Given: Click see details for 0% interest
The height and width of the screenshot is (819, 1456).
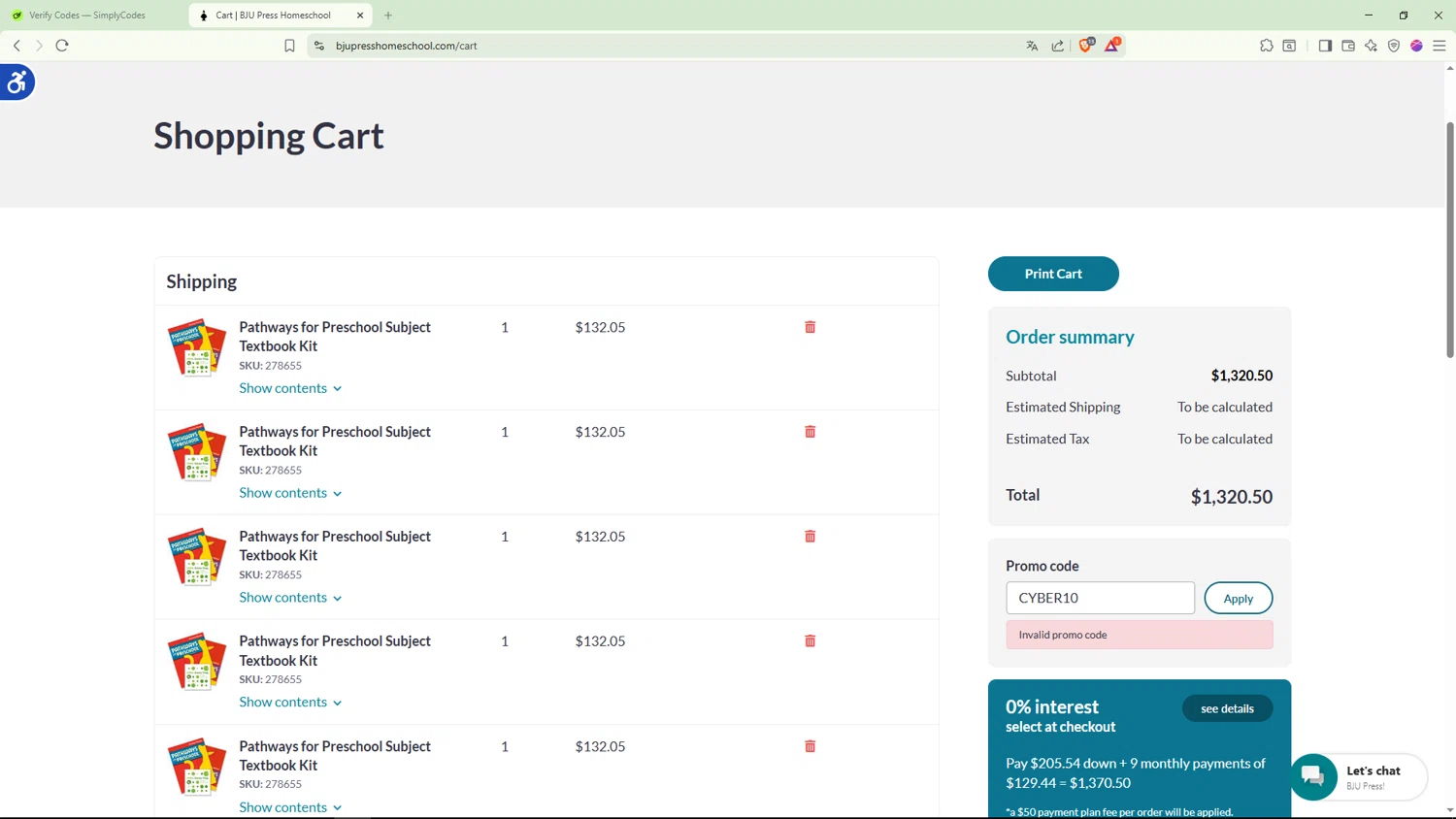Looking at the screenshot, I should pos(1227,708).
